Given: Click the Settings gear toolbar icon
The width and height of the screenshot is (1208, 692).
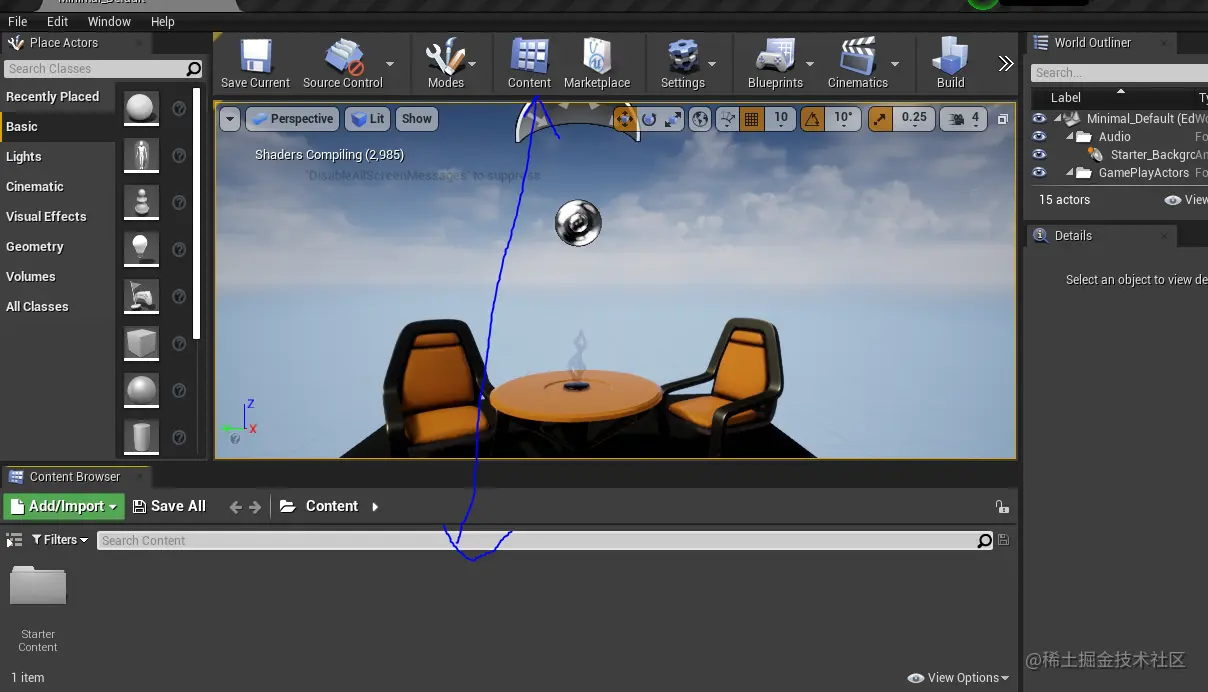Looking at the screenshot, I should tap(683, 64).
